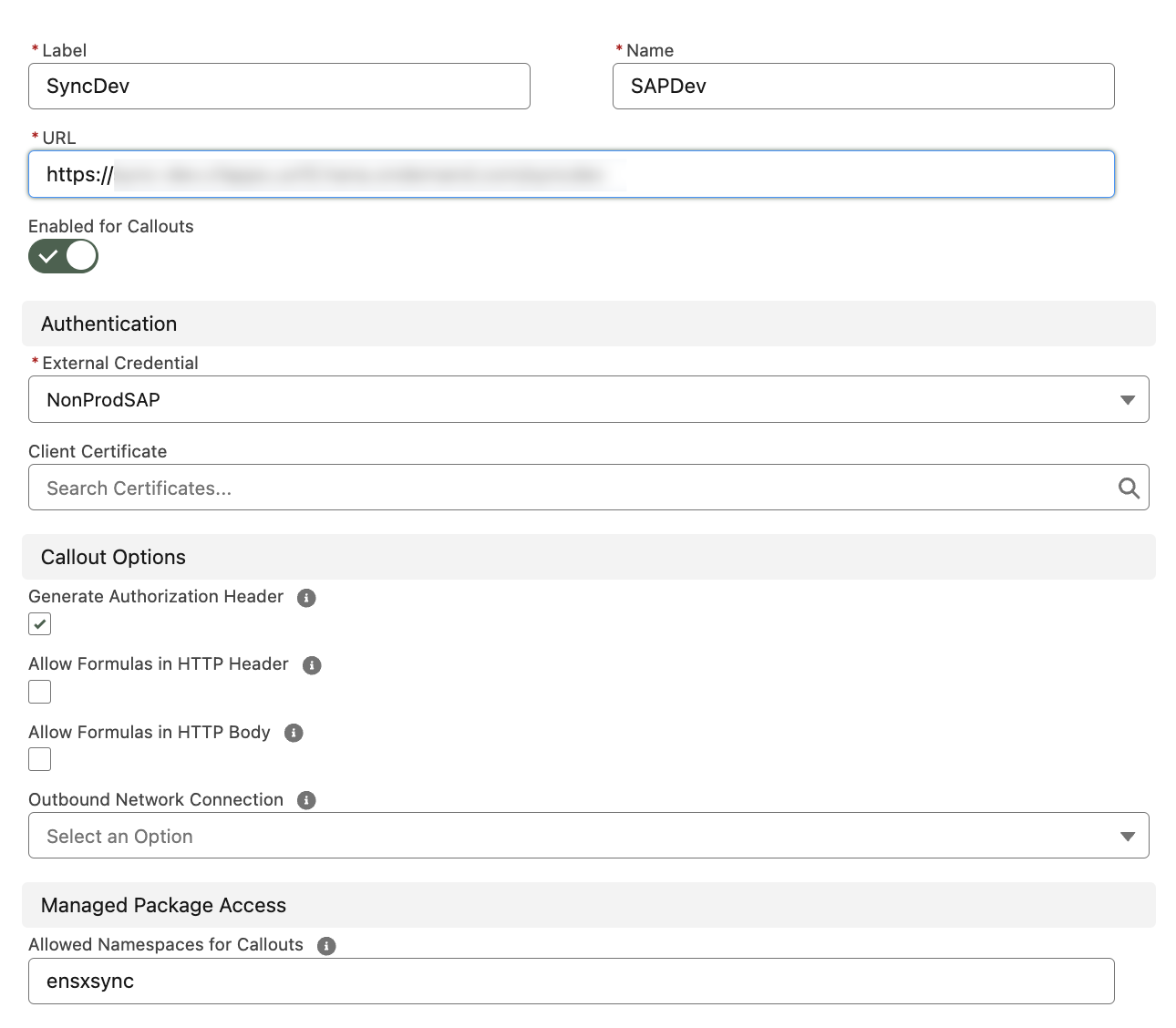The height and width of the screenshot is (1028, 1176).
Task: Click into the URL input field
Action: [x=572, y=174]
